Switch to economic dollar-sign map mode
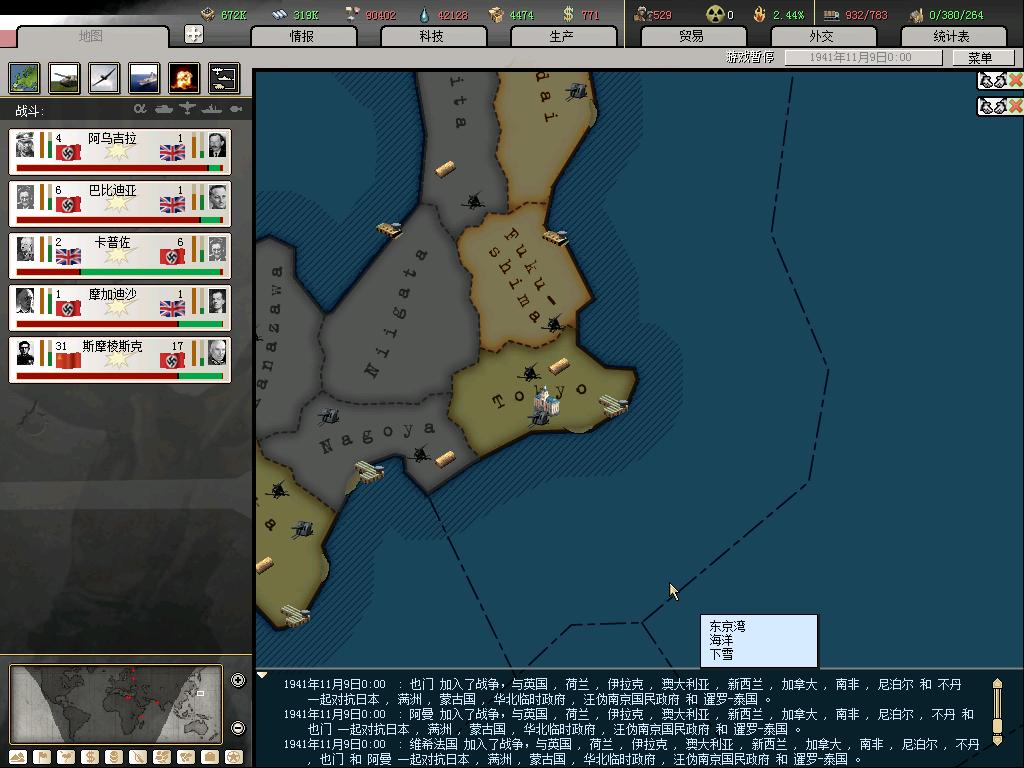 (x=90, y=757)
